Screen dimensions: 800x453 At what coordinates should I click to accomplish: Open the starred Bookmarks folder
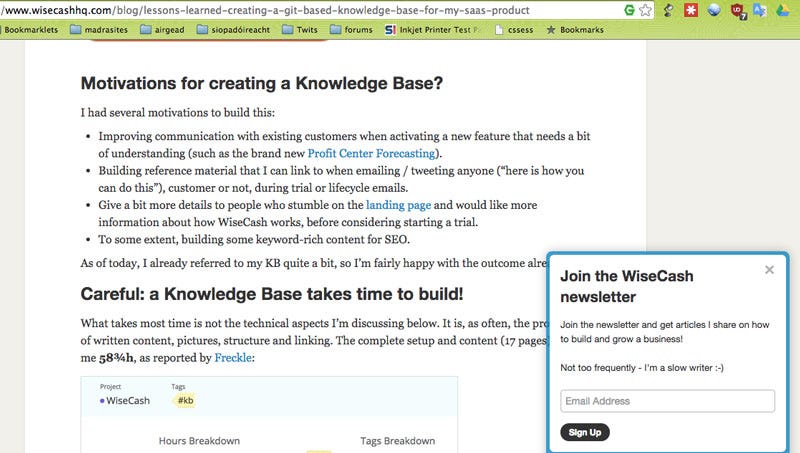(575, 30)
